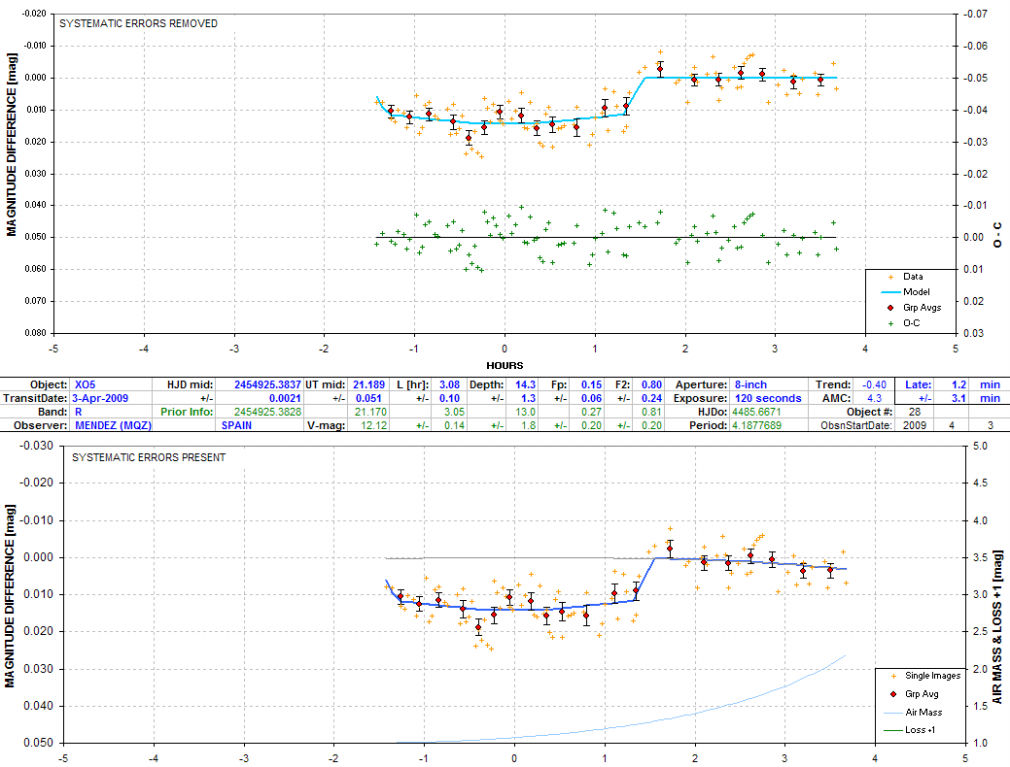Select the 'Aperture:' label cell
The height and width of the screenshot is (767, 1010).
pyautogui.click(x=701, y=384)
